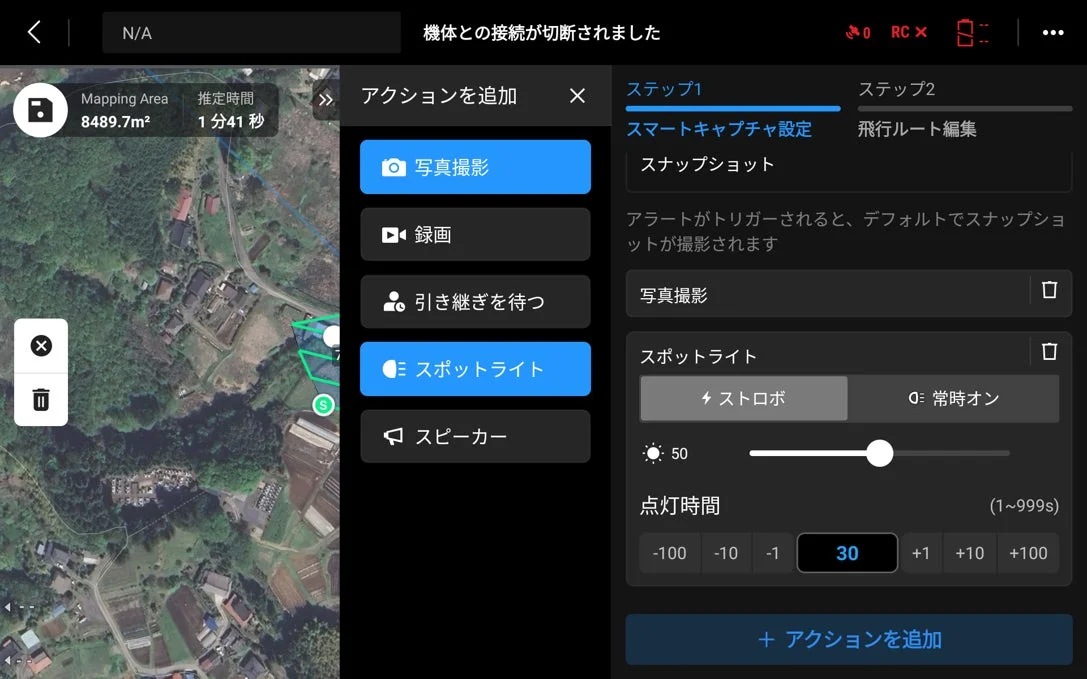Select the 録画 video recording action
The width and height of the screenshot is (1087, 679).
(475, 234)
